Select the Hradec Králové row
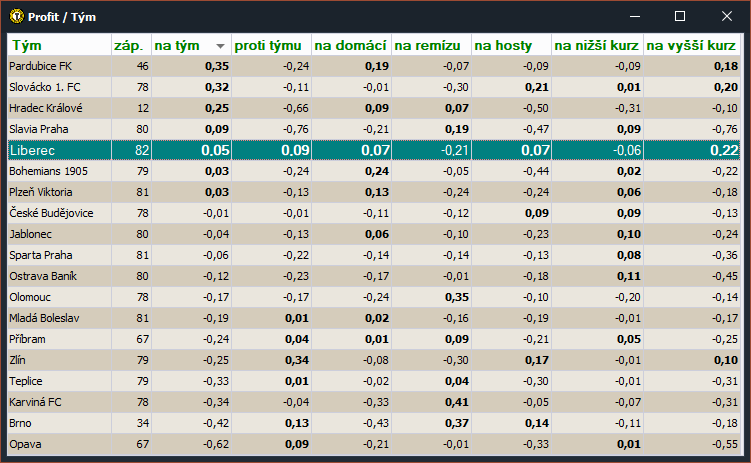Screen dimensions: 751x463 point(374,108)
